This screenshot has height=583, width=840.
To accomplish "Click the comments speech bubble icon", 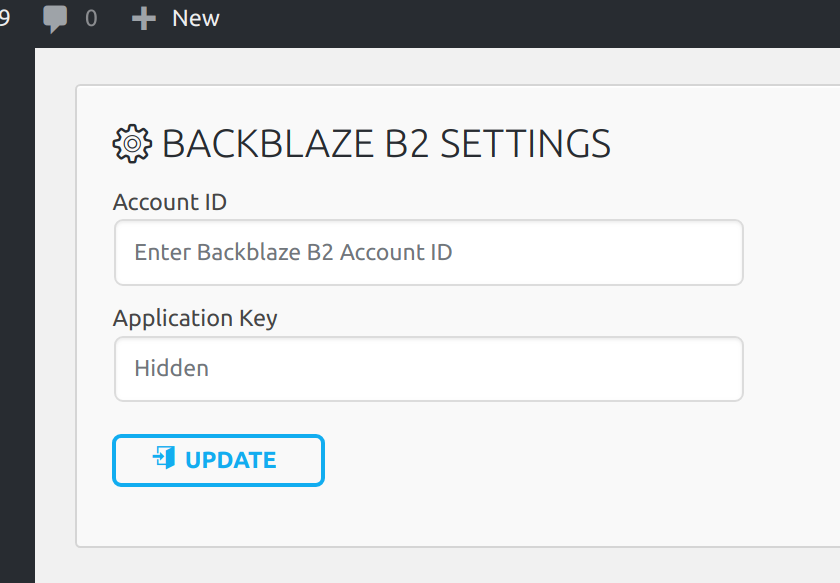I will (56, 19).
